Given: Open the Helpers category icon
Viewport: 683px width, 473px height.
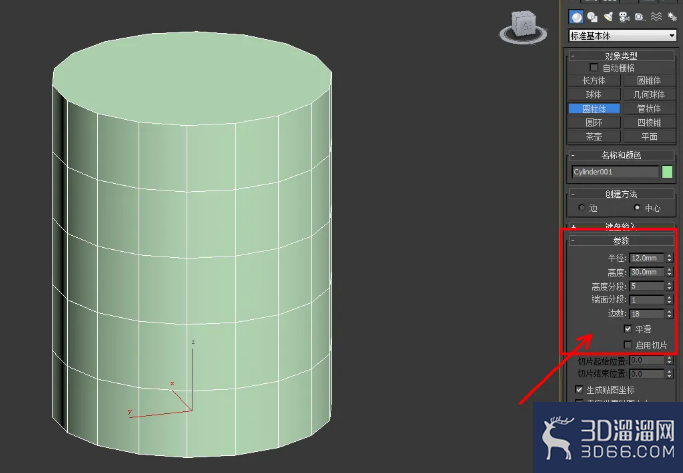Looking at the screenshot, I should point(639,17).
